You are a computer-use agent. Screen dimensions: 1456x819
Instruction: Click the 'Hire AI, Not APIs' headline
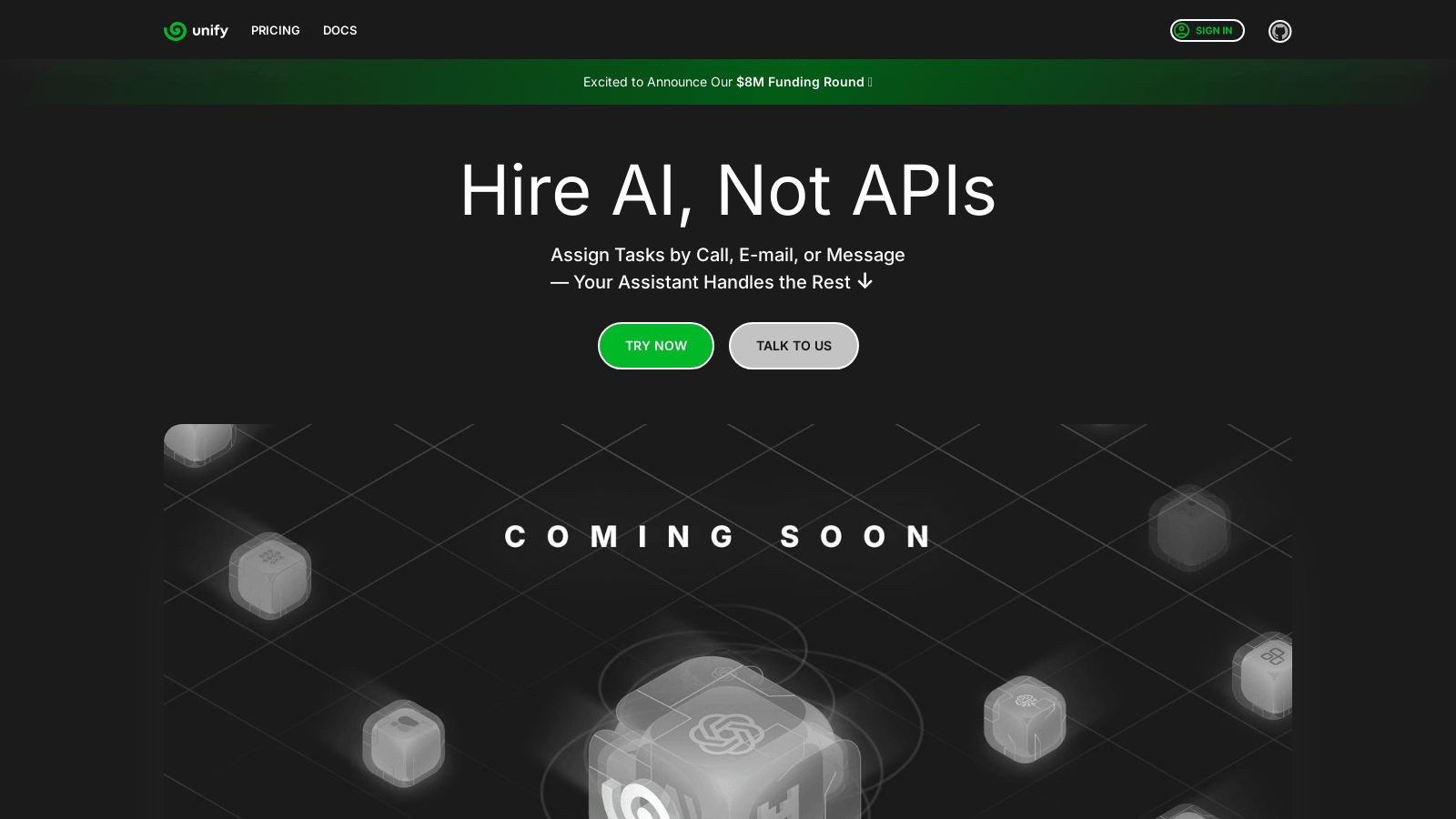point(728,190)
